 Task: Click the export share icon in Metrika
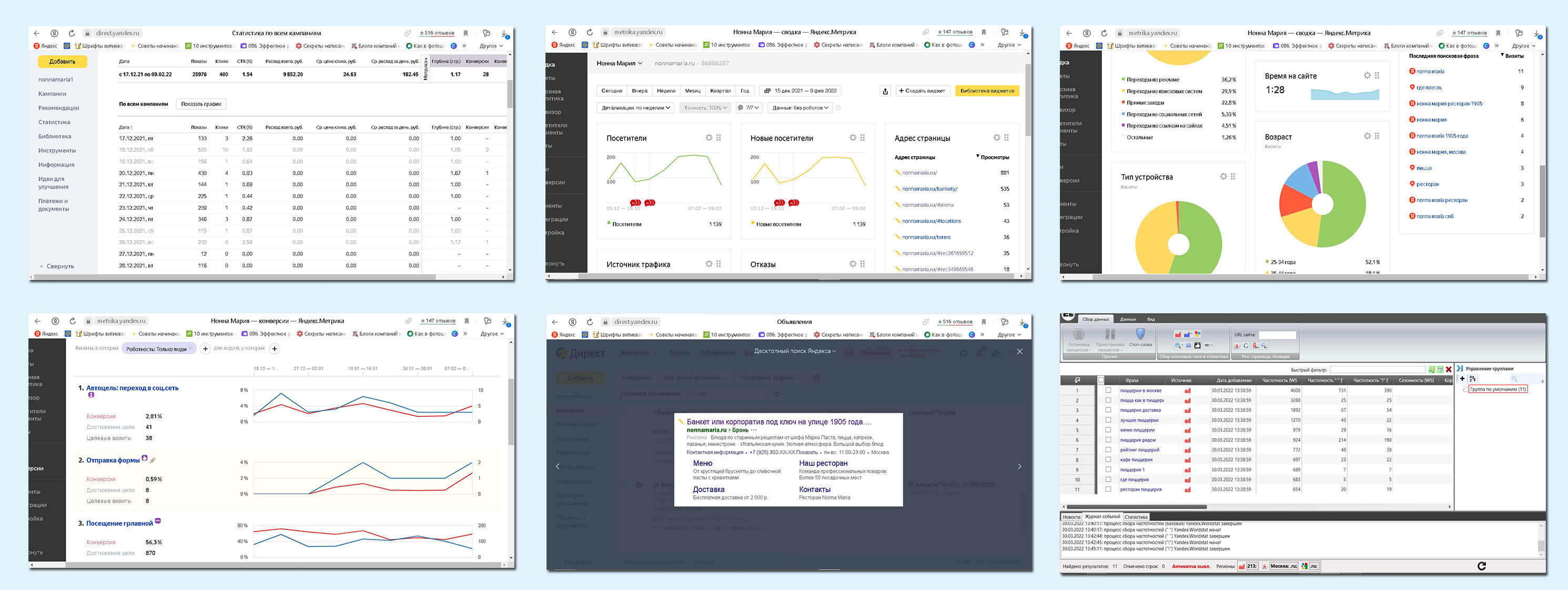point(885,91)
